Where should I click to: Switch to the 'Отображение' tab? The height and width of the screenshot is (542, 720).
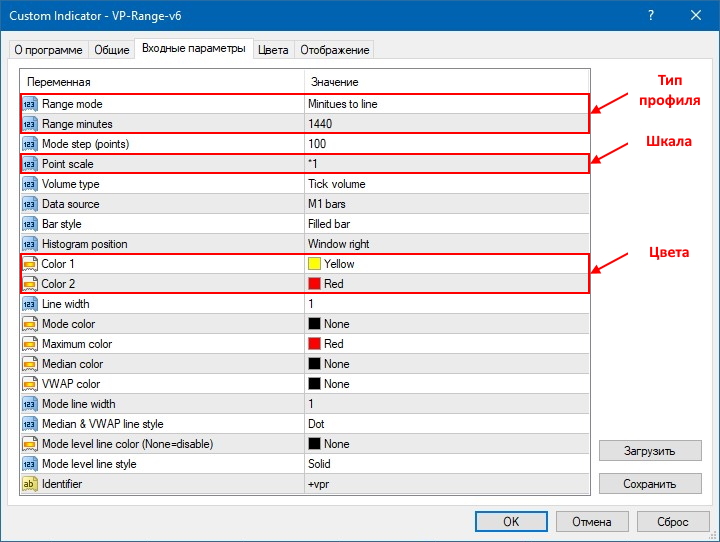click(x=334, y=50)
